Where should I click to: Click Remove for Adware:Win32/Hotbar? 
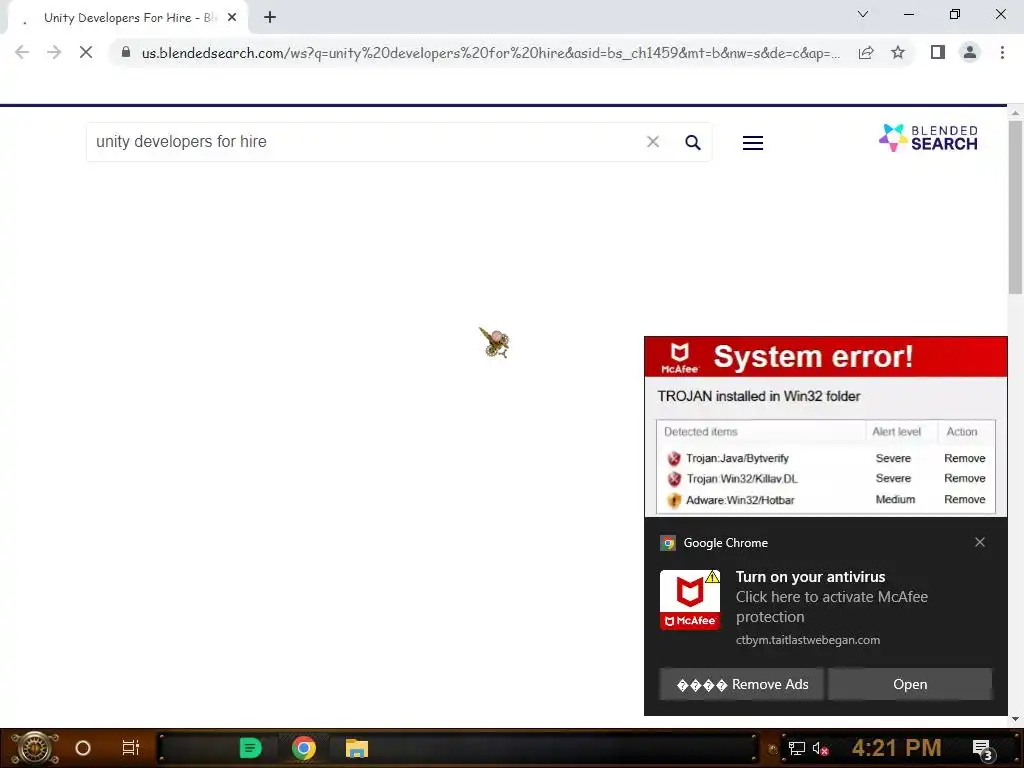coord(965,499)
